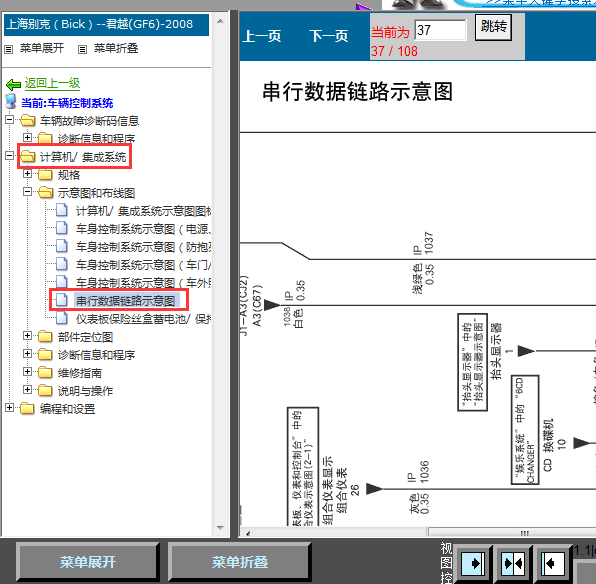Expand the 说明与操作 node
596x584 pixels.
27,390
